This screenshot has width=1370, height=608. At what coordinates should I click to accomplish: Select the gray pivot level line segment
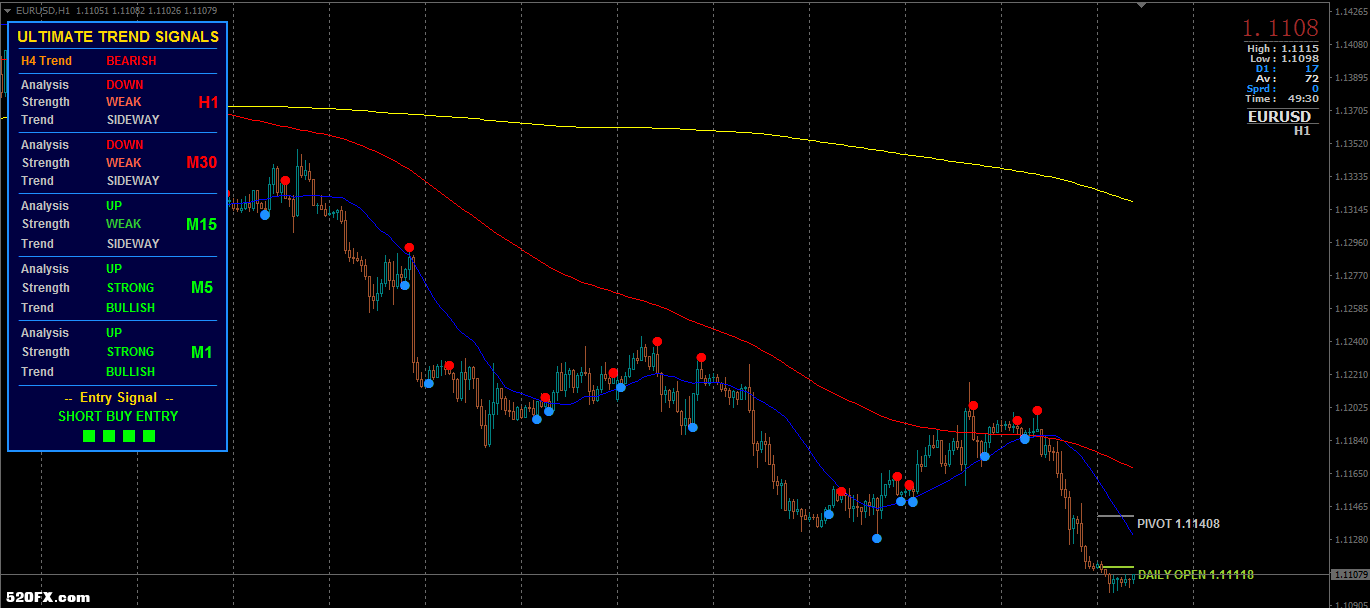(x=1115, y=516)
